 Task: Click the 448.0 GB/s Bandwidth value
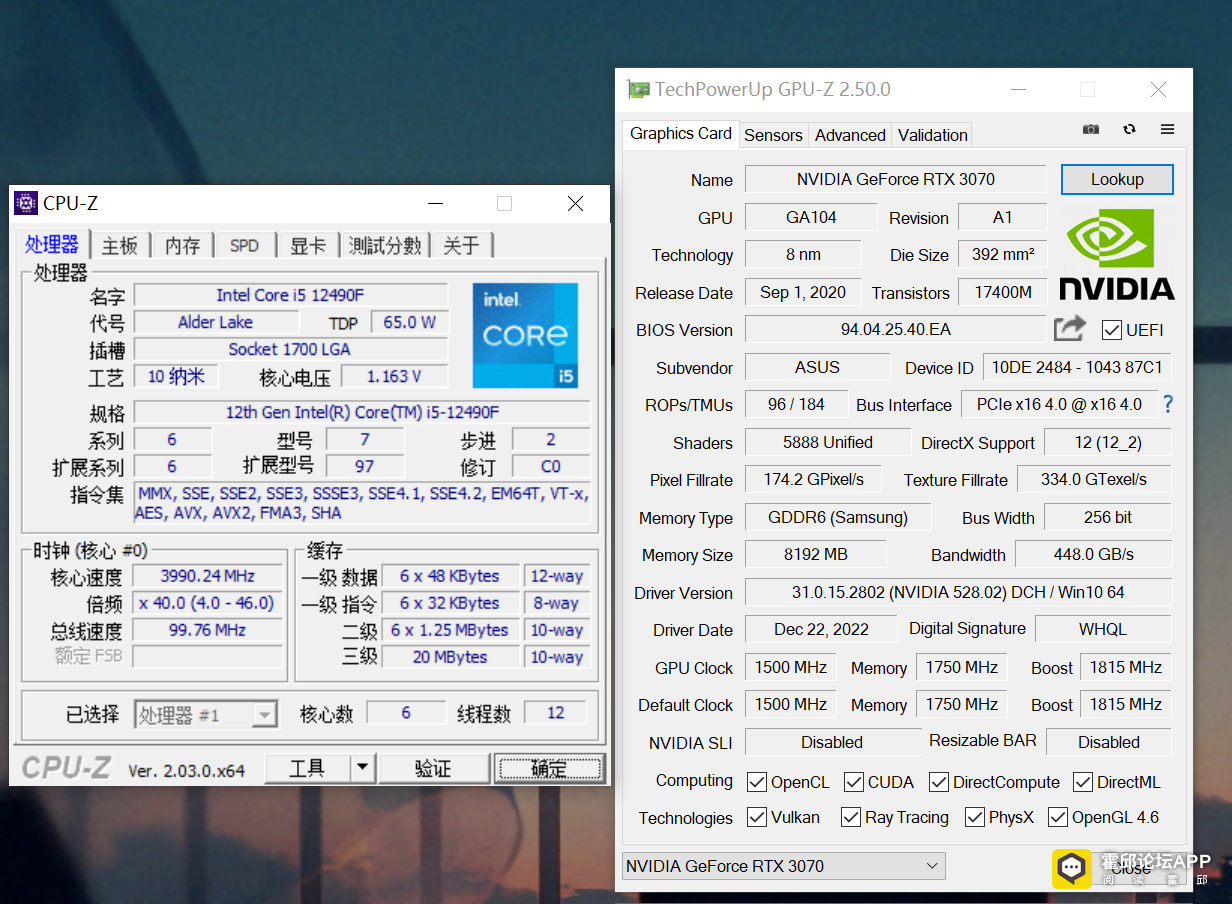pos(1093,554)
